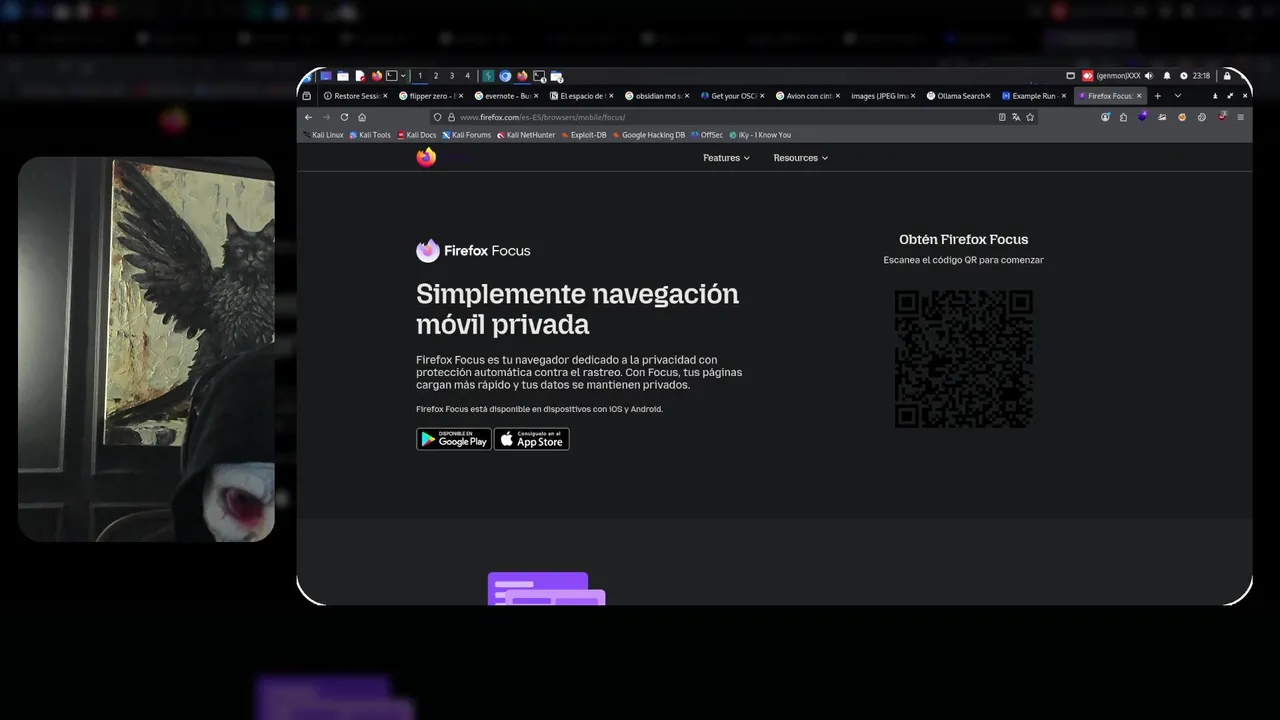
Task: Switch to workspace 4
Action: click(467, 76)
